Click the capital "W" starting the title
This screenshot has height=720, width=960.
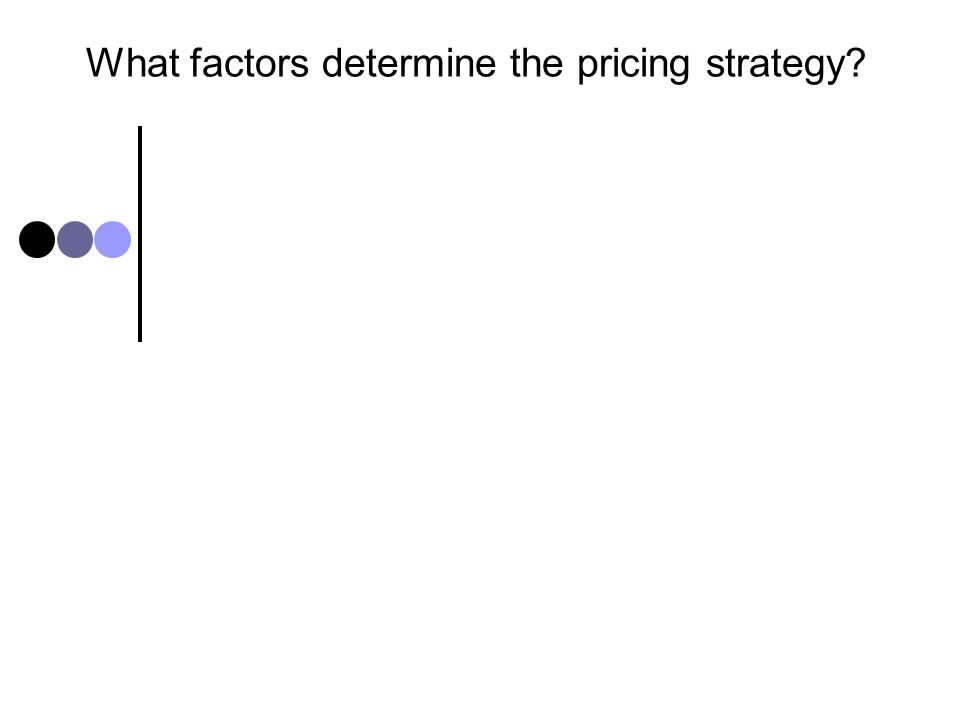coord(105,62)
